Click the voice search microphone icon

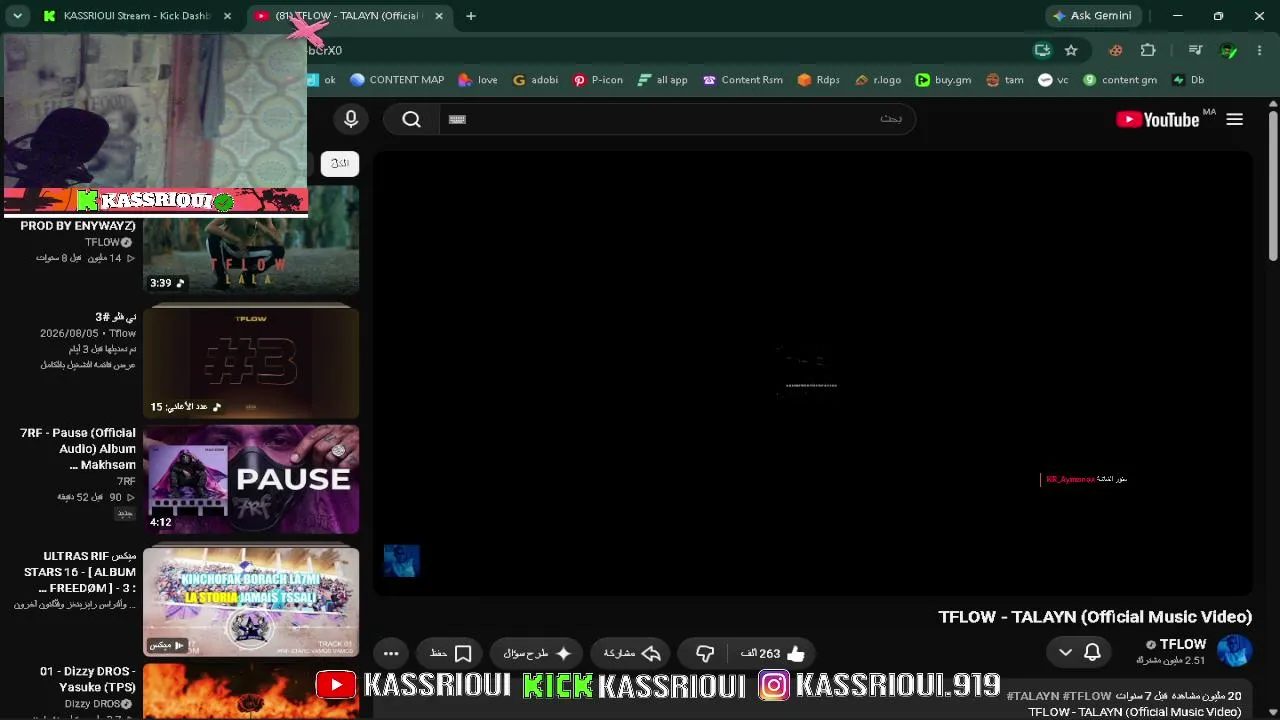coord(351,119)
